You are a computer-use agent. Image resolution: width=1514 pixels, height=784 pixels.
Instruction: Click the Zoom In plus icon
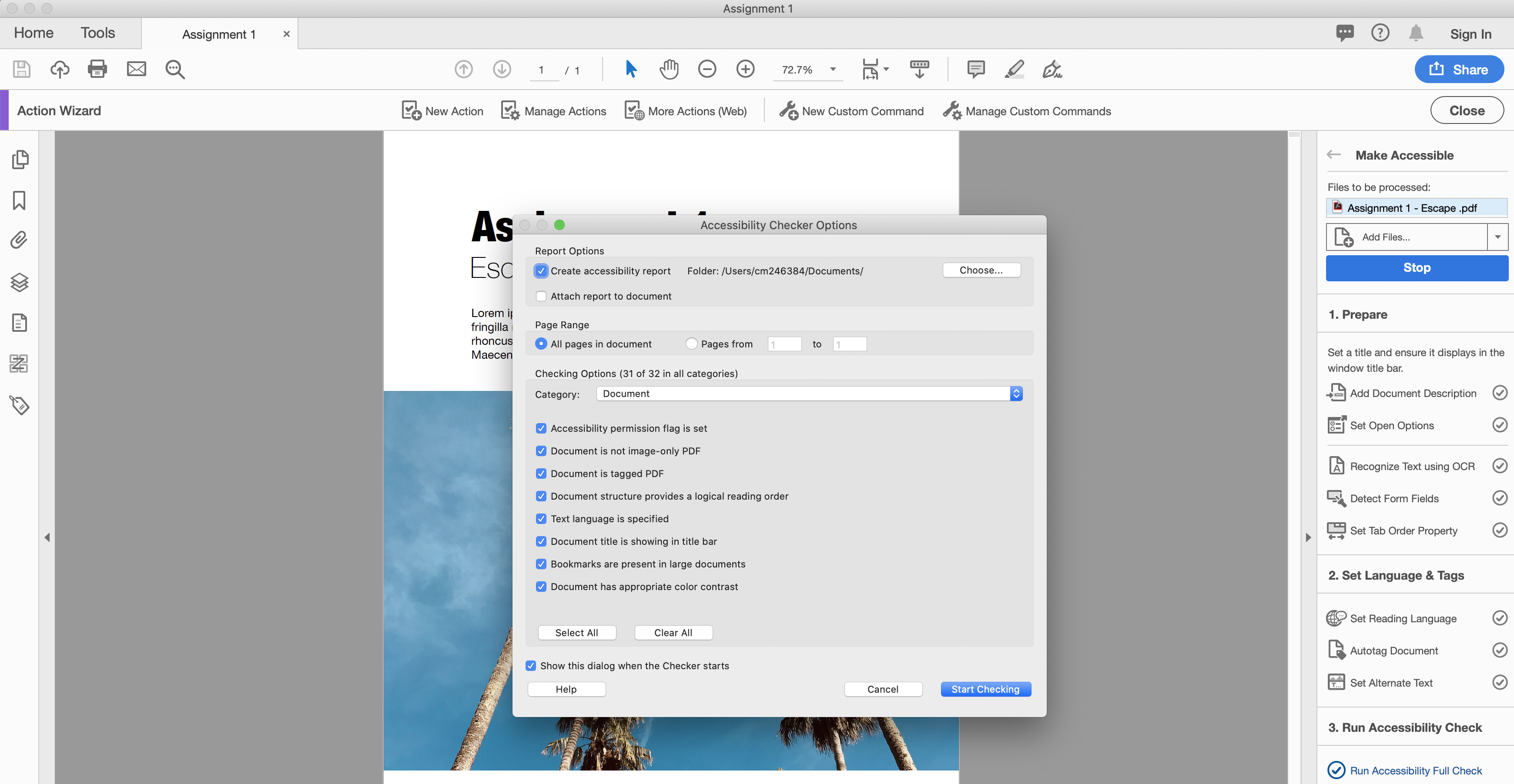(x=745, y=69)
